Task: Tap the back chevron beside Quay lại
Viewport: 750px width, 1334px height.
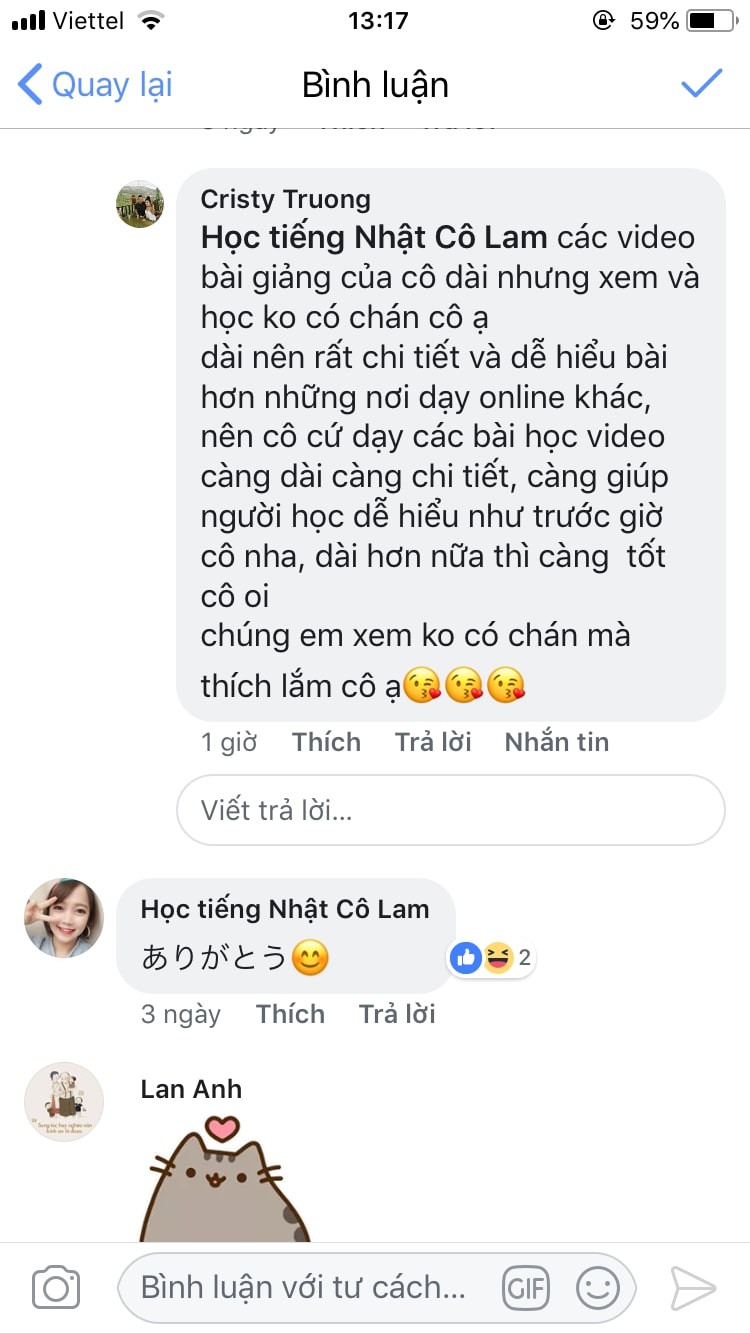Action: 31,85
